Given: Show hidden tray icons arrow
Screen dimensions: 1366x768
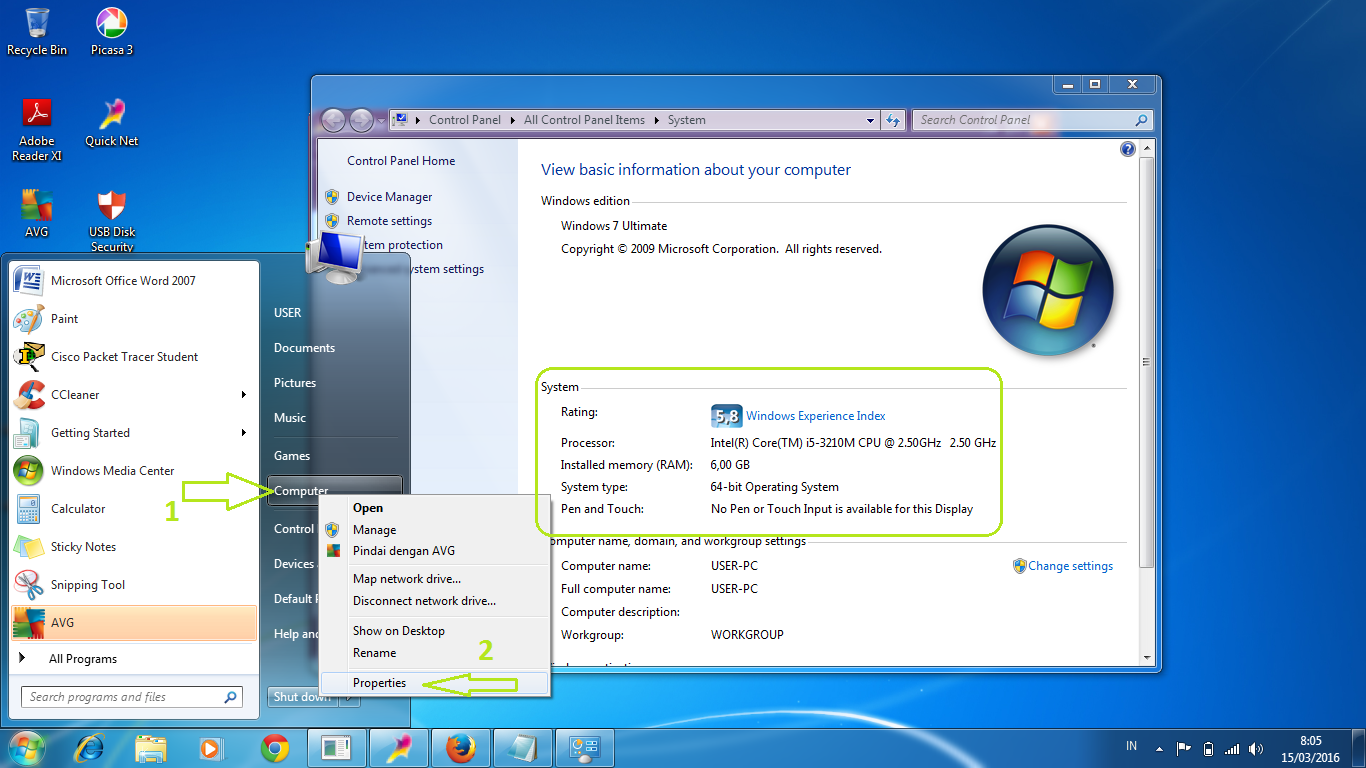Looking at the screenshot, I should coord(1158,748).
